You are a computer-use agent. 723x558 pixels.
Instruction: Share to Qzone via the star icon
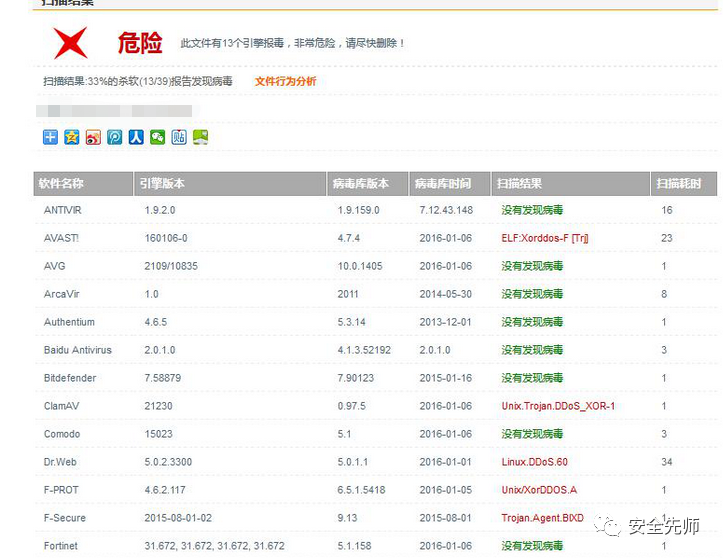(x=71, y=137)
